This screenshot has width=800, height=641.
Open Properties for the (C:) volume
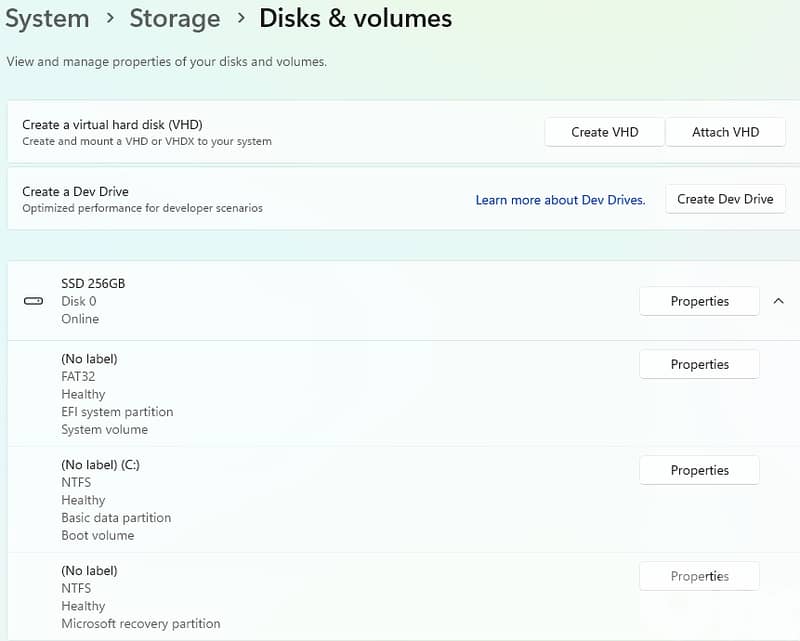(699, 470)
